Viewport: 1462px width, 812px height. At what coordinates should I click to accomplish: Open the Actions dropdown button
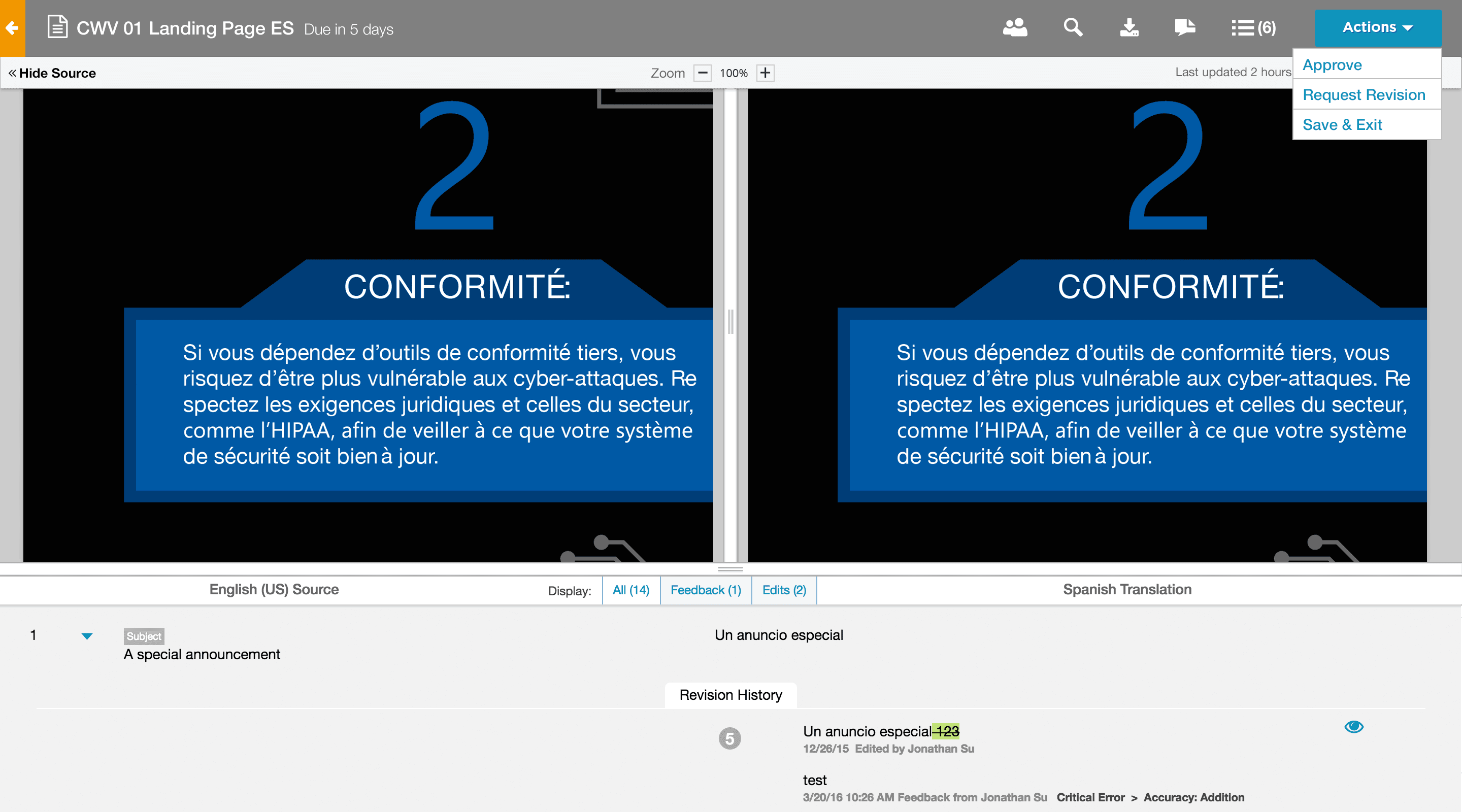point(1377,27)
